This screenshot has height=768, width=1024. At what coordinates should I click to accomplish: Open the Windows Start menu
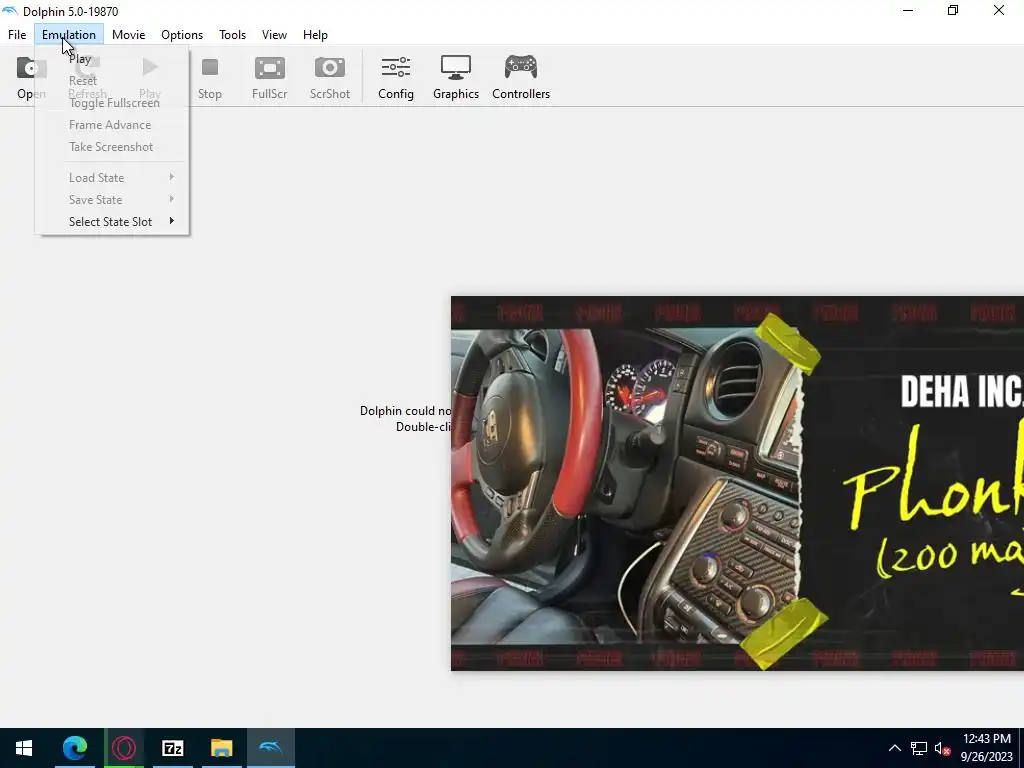pyautogui.click(x=24, y=748)
